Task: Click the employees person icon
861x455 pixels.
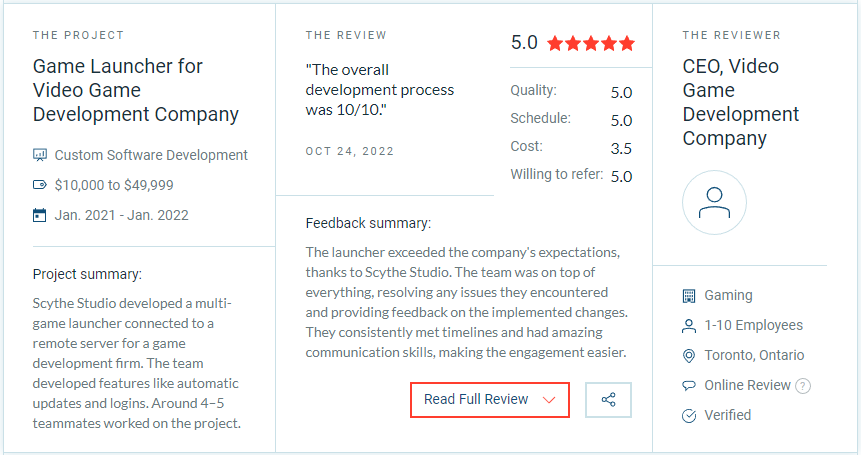Action: click(x=689, y=326)
